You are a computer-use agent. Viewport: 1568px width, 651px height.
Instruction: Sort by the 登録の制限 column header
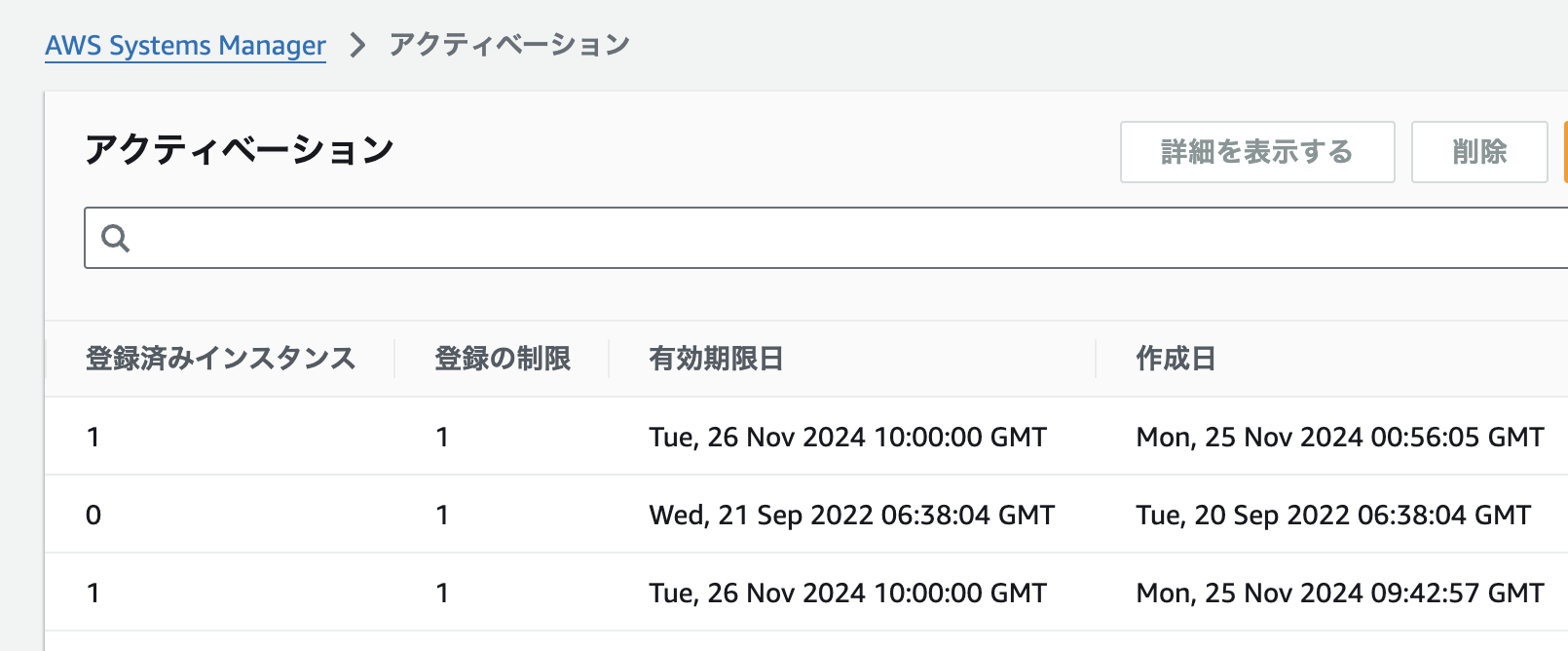point(504,358)
